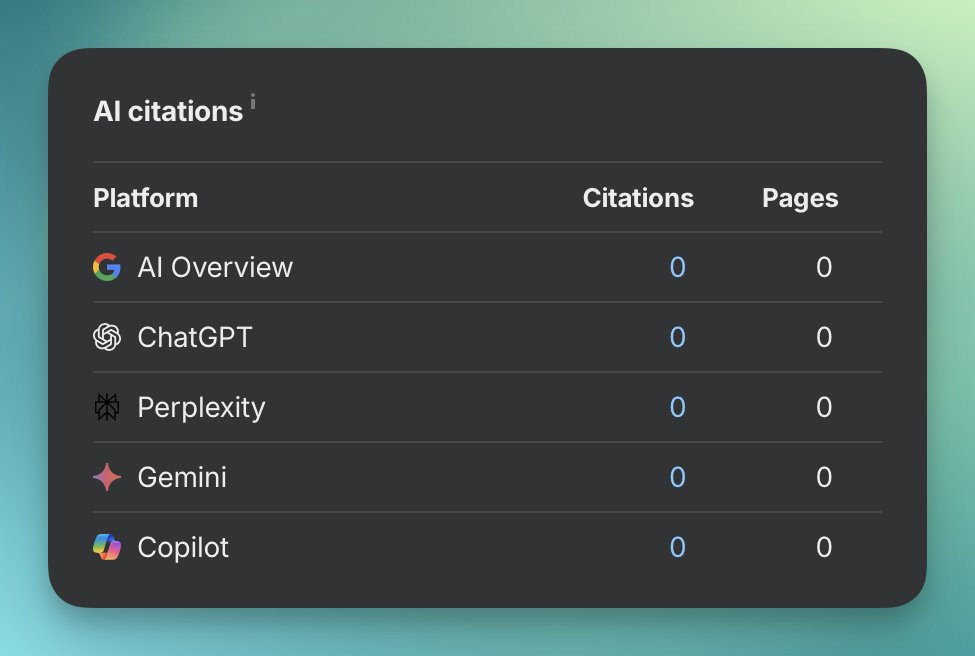Click the Pages value for ChatGPT
The image size is (975, 656).
coord(824,337)
